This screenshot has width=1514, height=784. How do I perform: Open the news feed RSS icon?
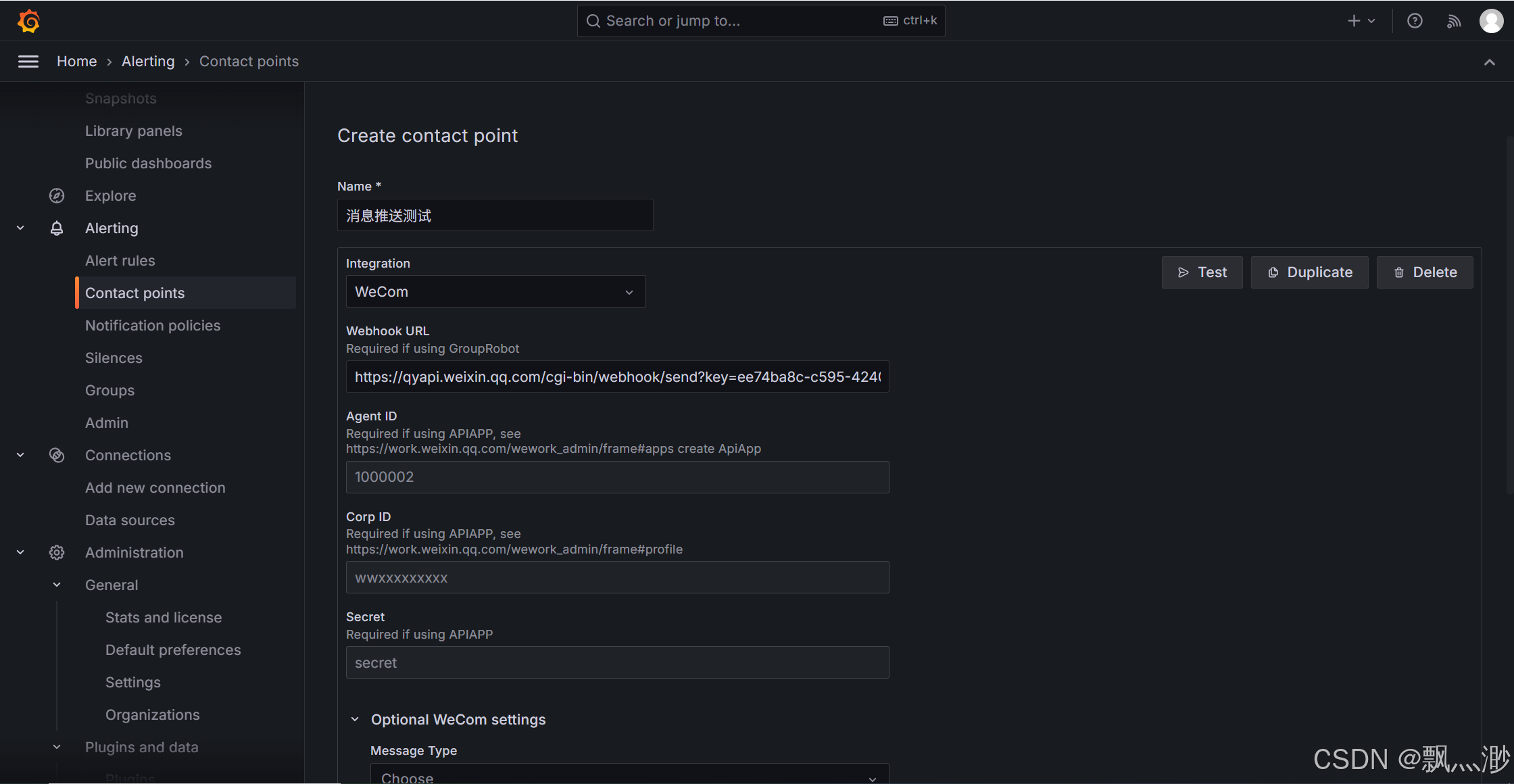pos(1454,21)
